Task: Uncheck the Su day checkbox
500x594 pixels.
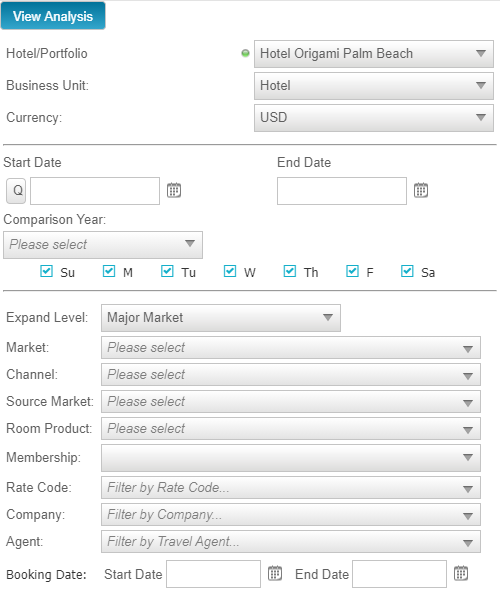Action: tap(47, 271)
